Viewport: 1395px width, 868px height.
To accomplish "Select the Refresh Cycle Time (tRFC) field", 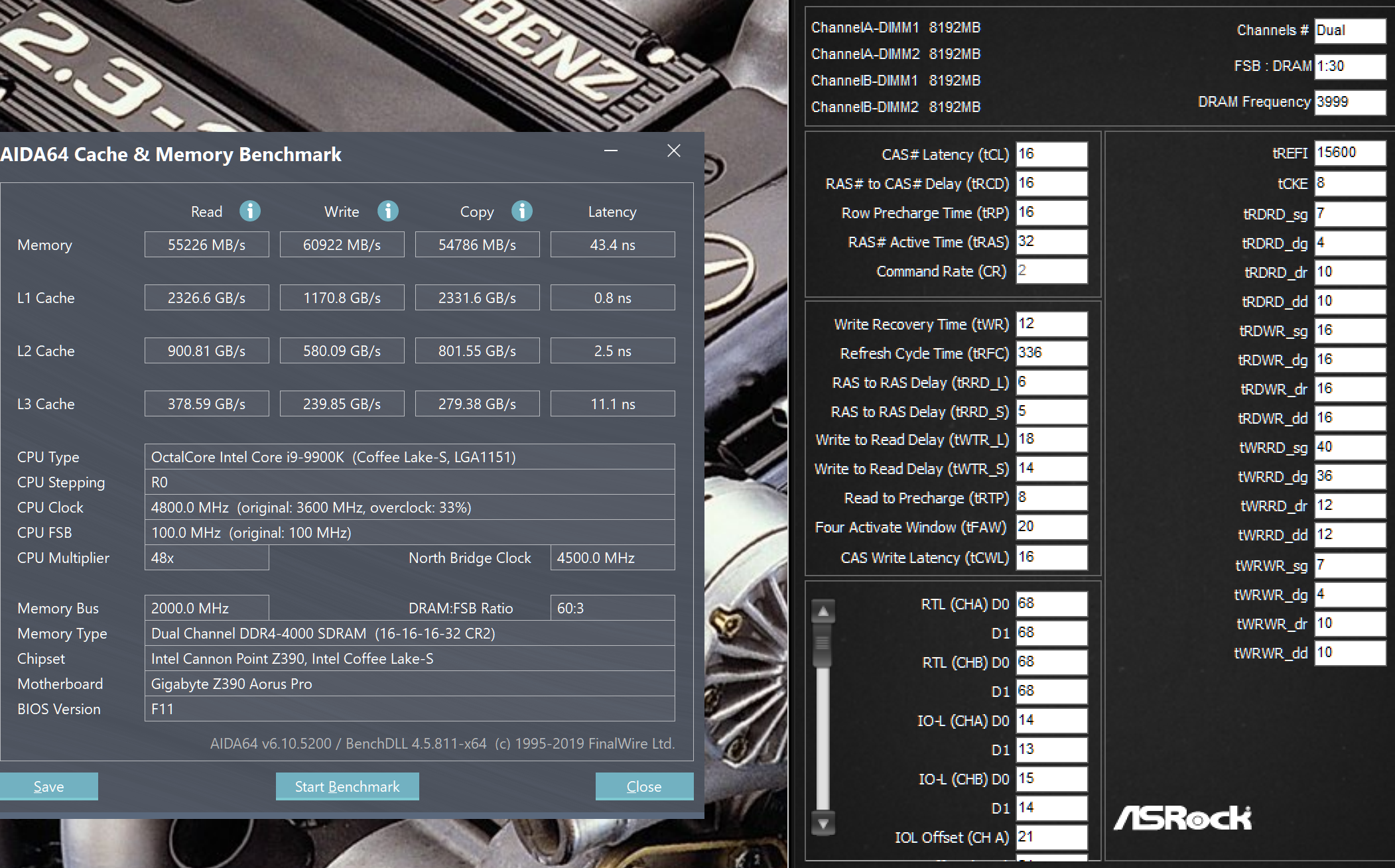I will point(1051,353).
